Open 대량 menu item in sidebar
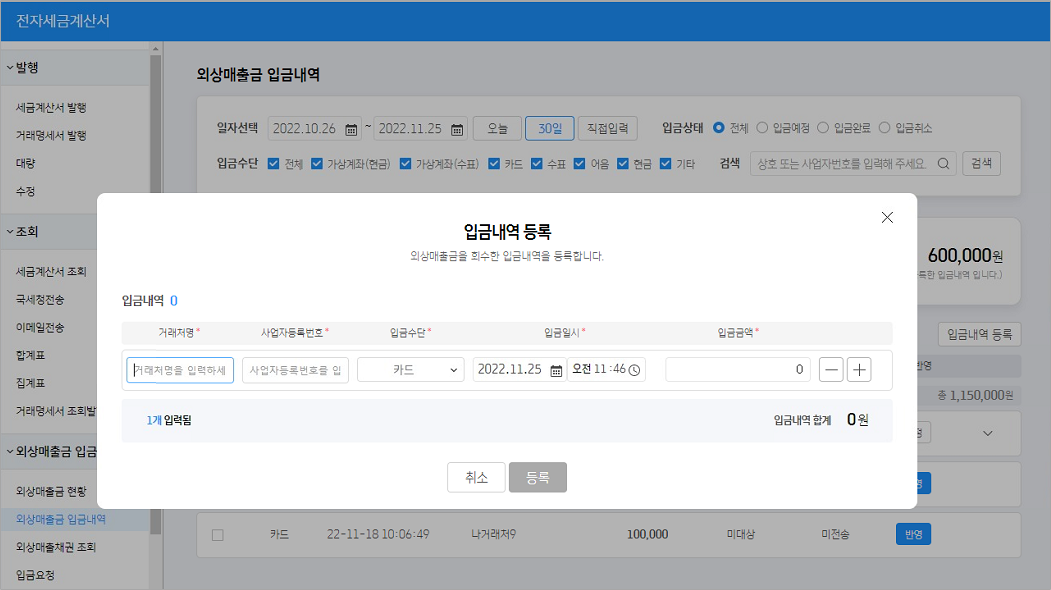This screenshot has width=1051, height=590. (25, 163)
